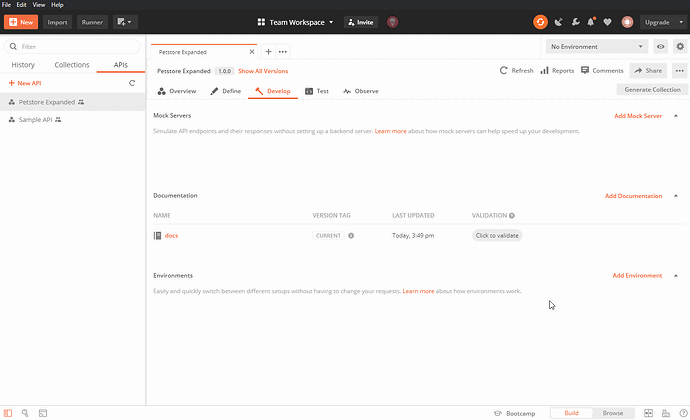The width and height of the screenshot is (690, 420).
Task: Open the Help menu
Action: pos(57,5)
